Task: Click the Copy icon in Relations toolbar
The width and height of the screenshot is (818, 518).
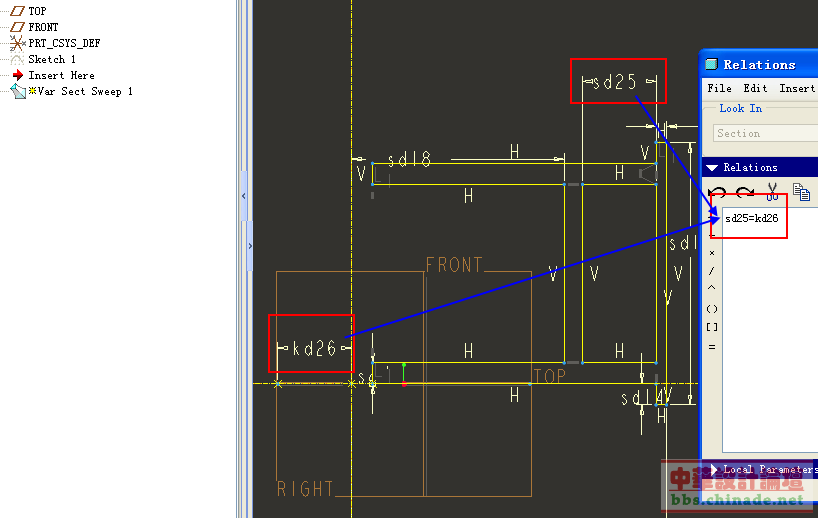Action: tap(801, 192)
